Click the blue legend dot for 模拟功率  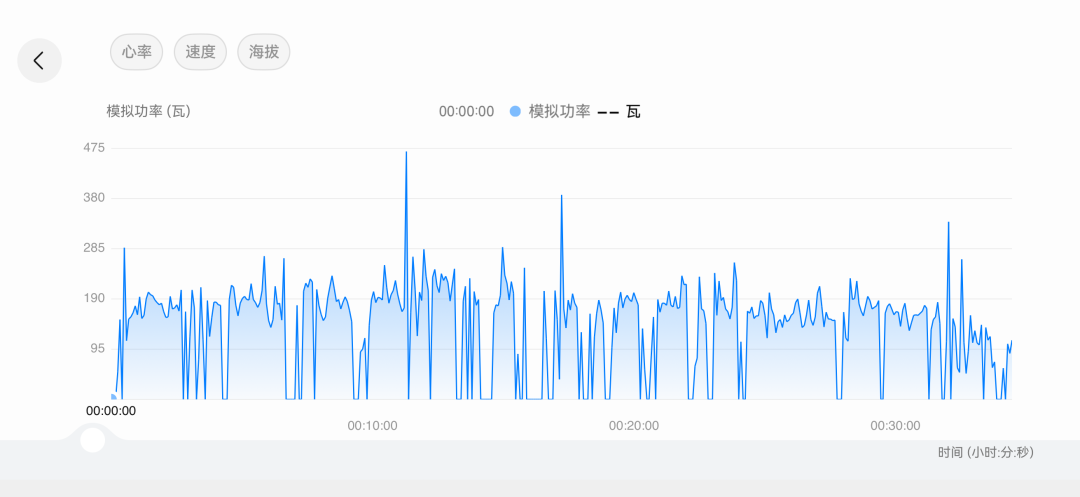tap(515, 111)
